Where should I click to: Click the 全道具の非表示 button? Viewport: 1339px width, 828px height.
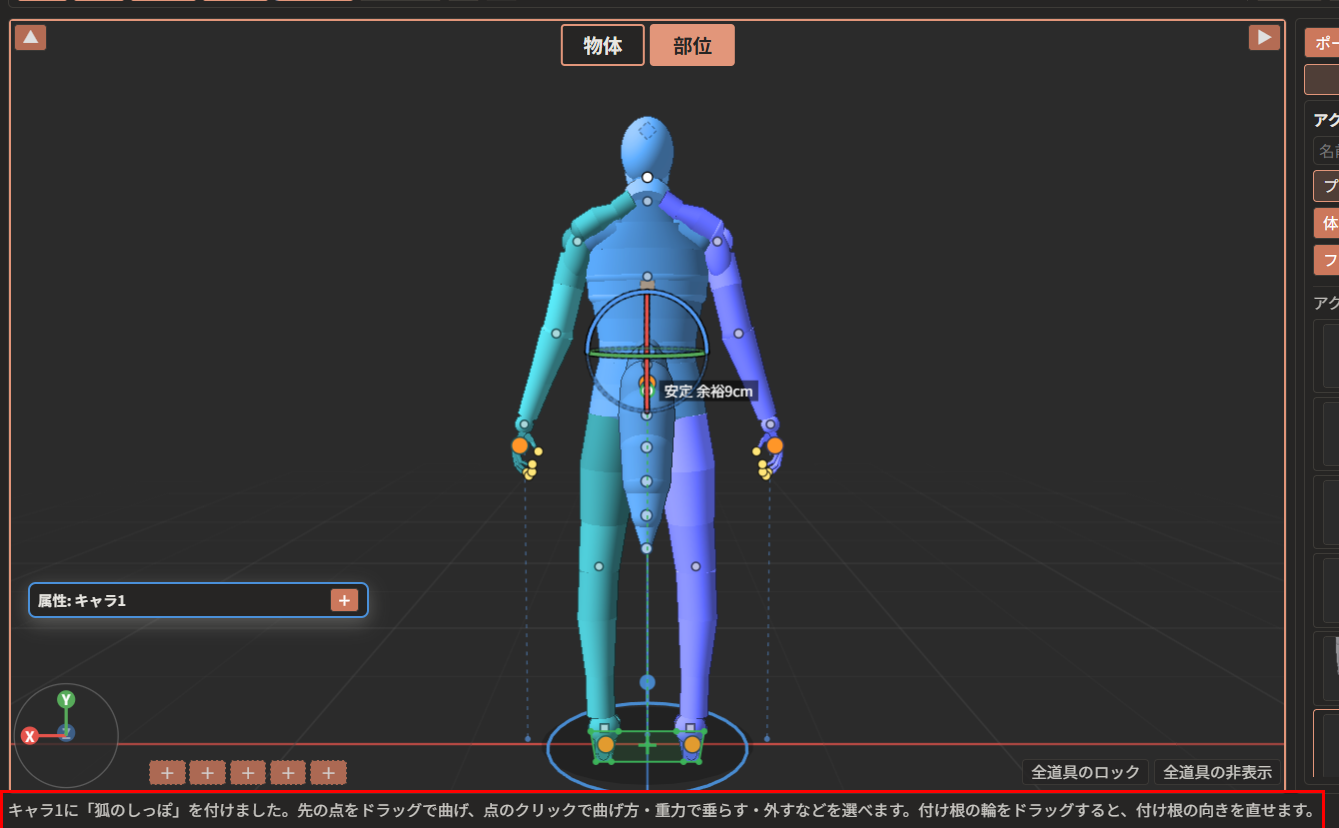[x=1217, y=772]
